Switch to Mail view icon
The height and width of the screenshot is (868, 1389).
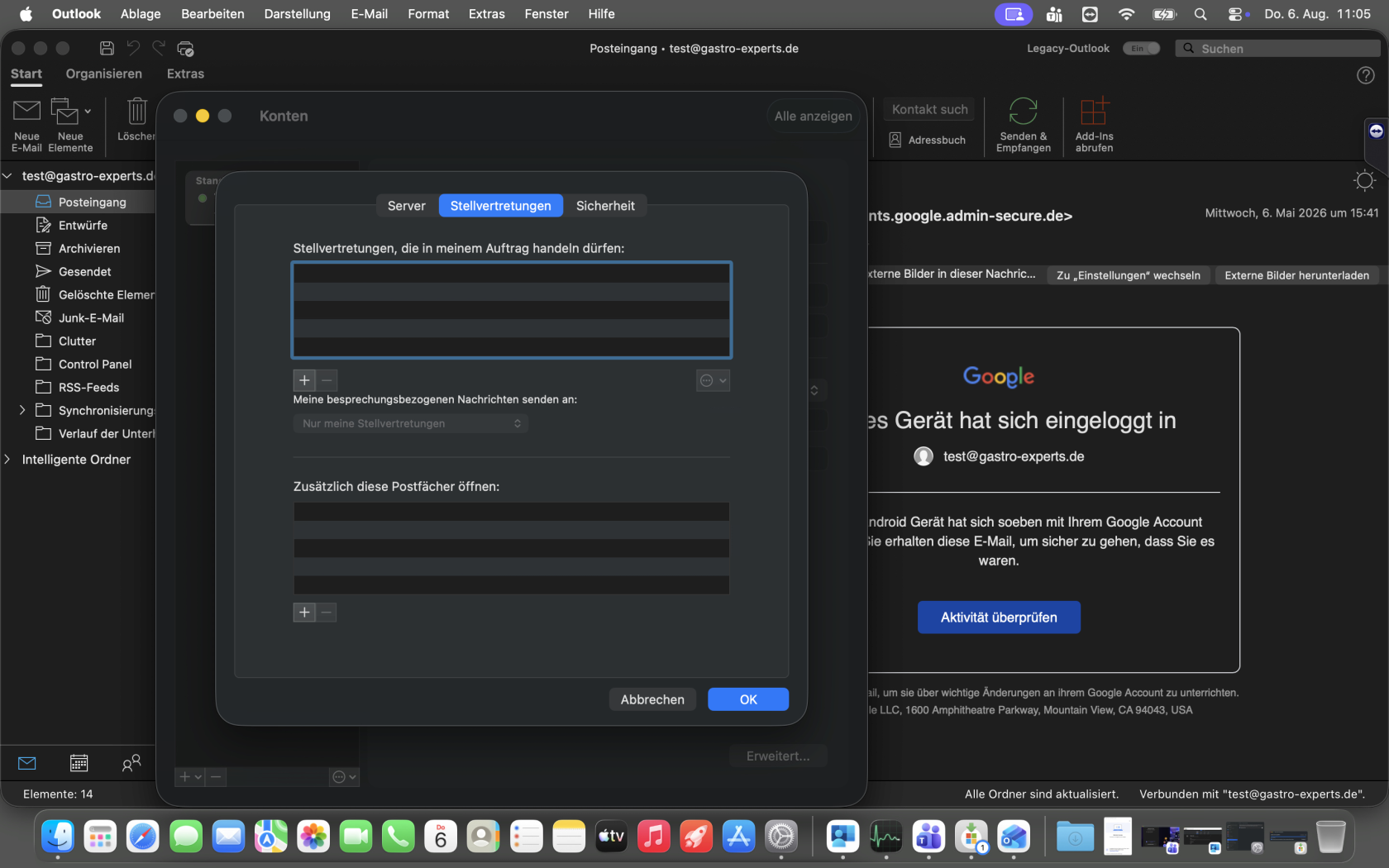[27, 763]
